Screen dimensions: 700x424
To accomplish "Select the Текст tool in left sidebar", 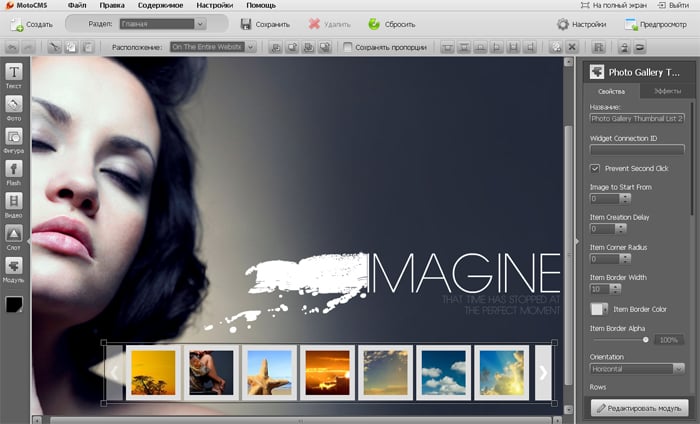I will [15, 75].
